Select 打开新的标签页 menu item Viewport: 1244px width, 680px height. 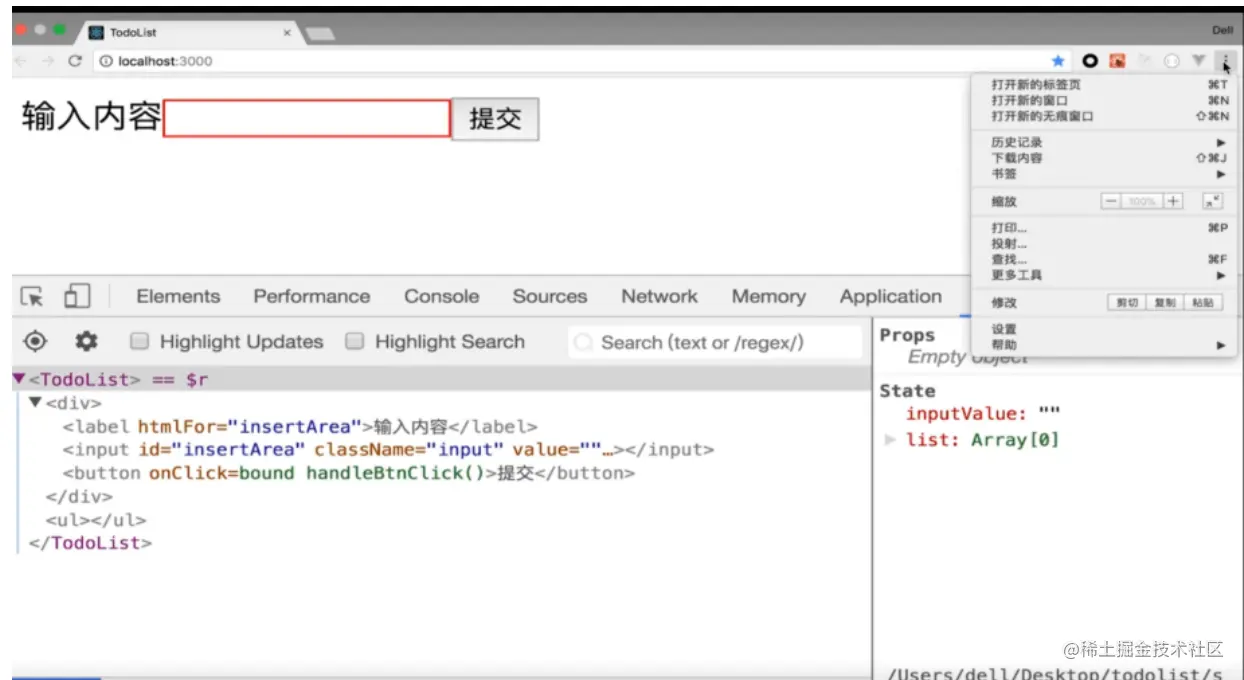(x=1104, y=85)
